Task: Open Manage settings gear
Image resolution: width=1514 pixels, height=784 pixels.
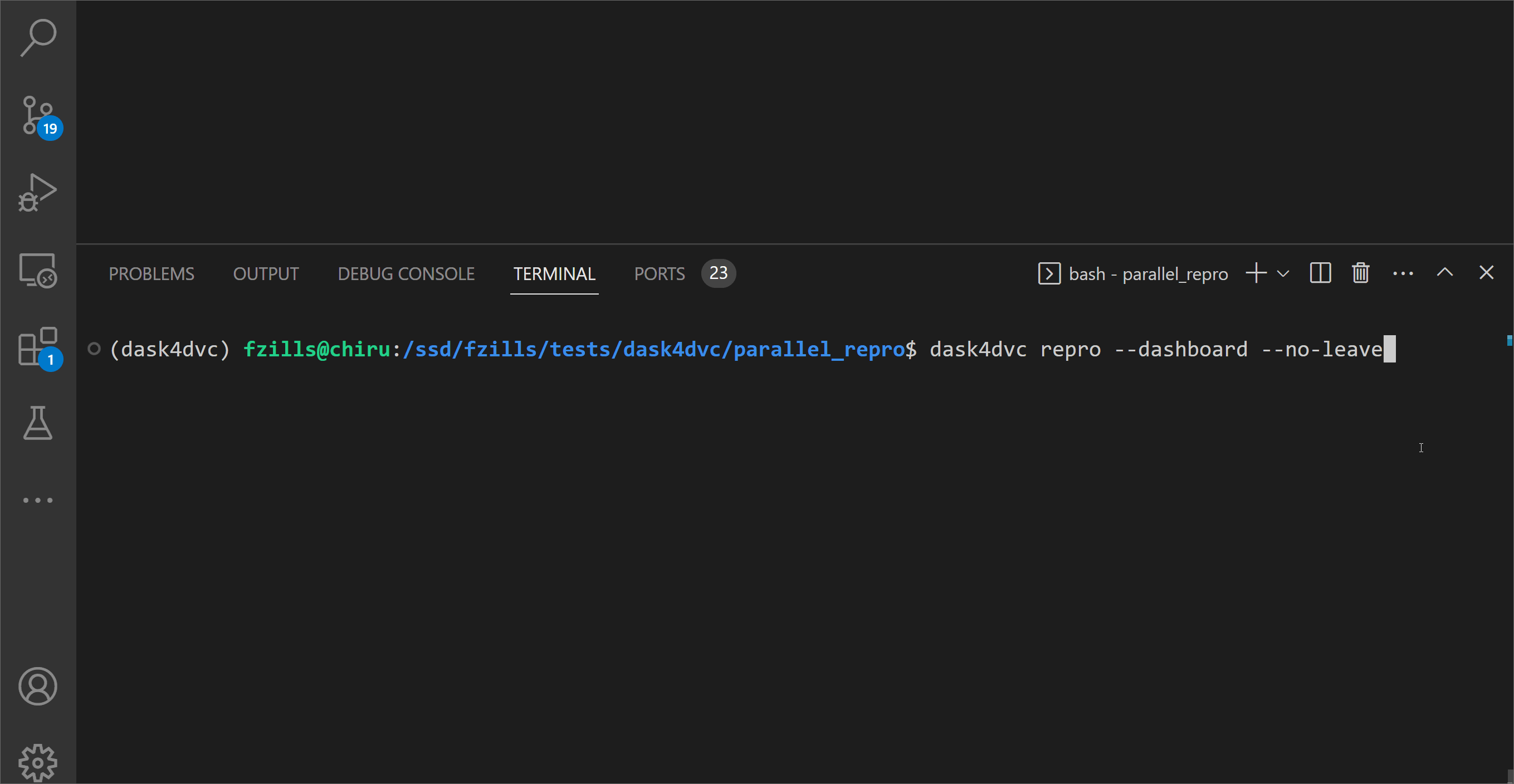Action: (x=38, y=762)
